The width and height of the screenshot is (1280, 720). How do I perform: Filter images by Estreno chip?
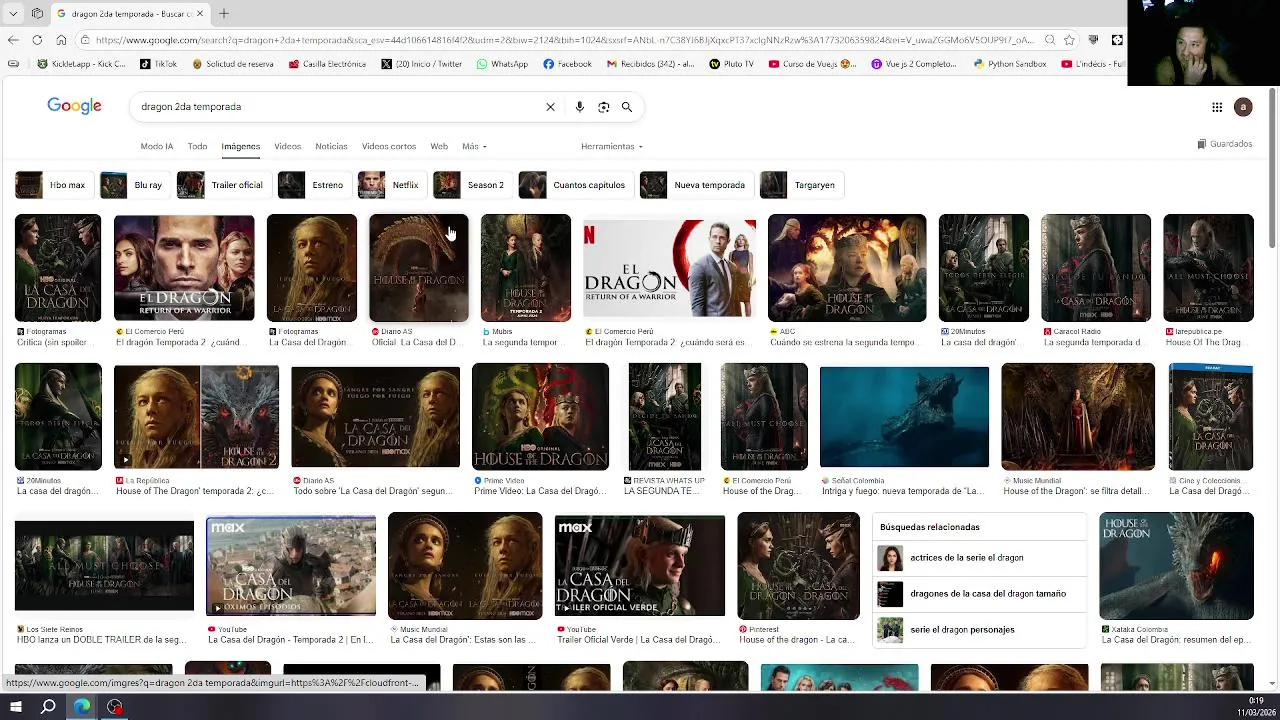pos(313,185)
